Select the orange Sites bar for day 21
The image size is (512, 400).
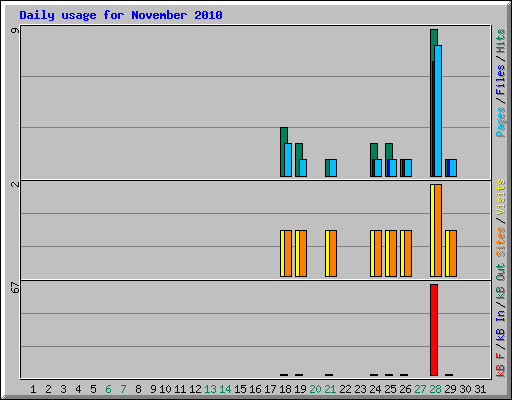click(333, 253)
